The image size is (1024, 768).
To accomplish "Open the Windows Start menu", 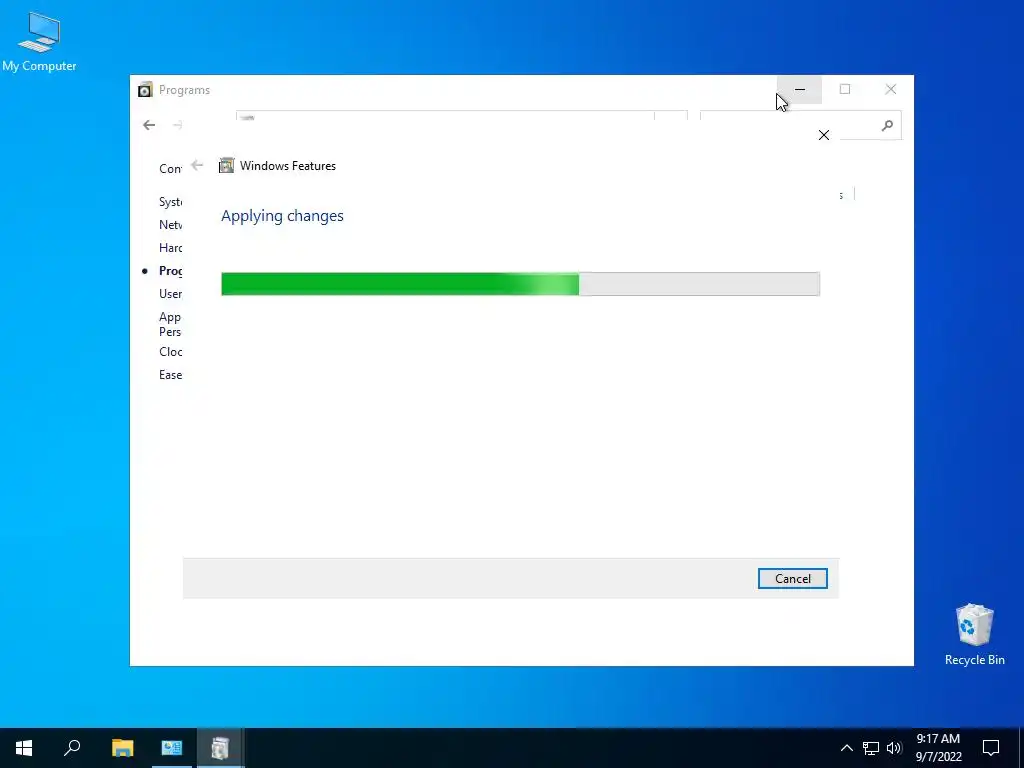I will coord(24,748).
